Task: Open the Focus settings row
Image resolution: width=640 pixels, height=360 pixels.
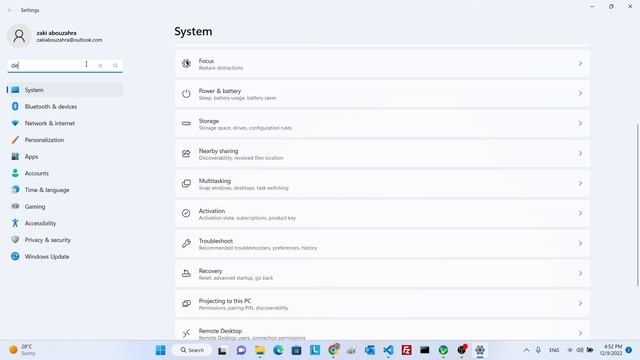Action: coord(382,64)
